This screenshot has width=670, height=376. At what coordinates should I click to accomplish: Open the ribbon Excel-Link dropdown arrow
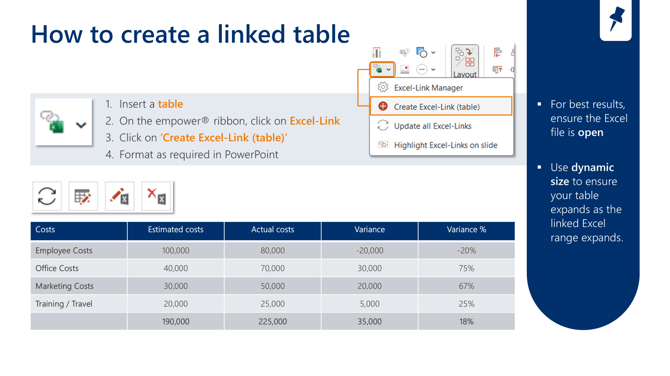pos(388,69)
